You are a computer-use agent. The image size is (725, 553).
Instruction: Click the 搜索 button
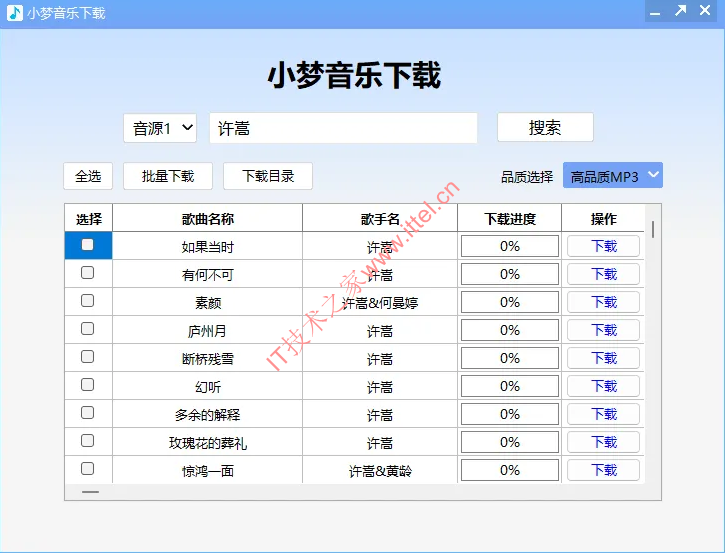(x=545, y=127)
